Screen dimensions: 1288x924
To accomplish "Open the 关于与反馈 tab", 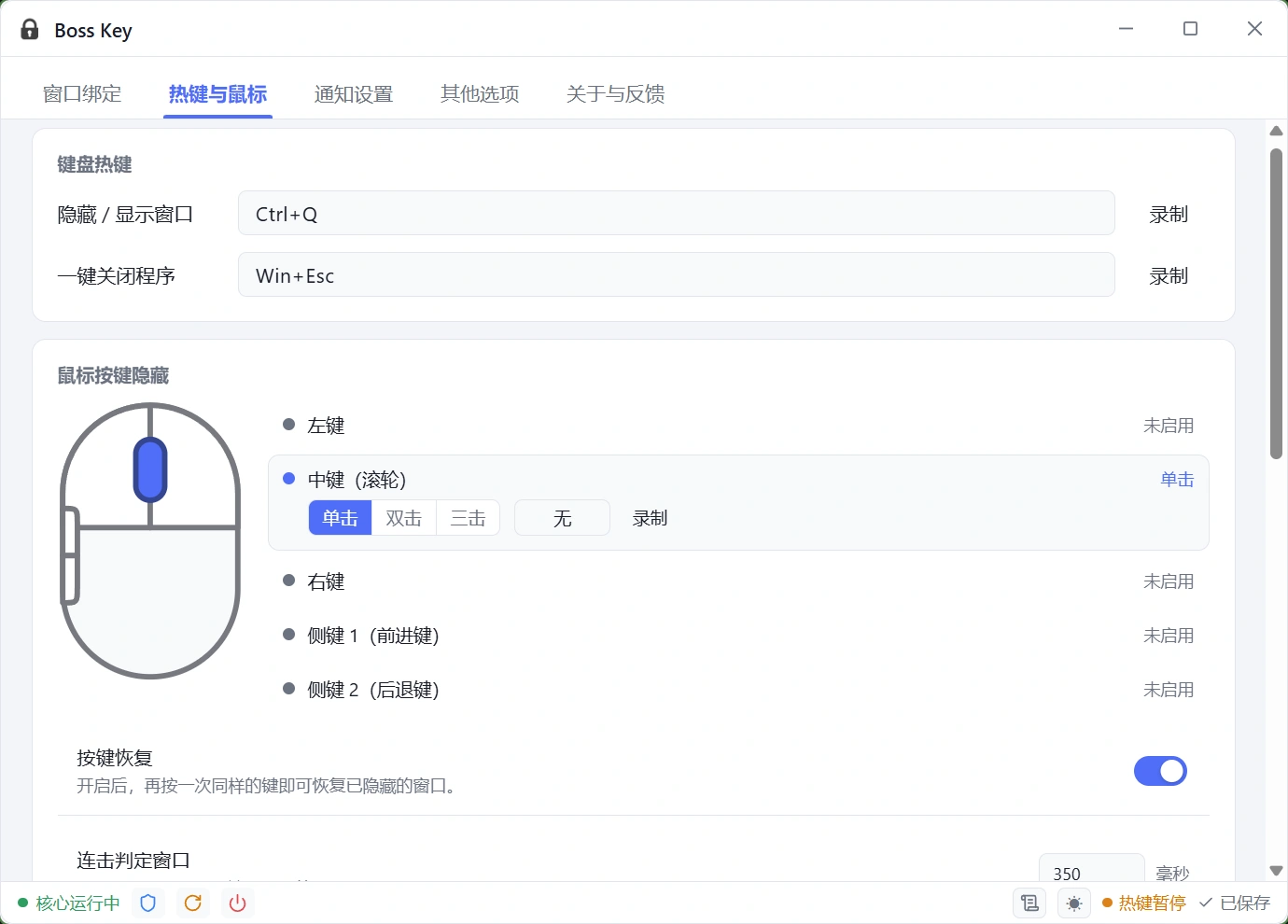I will click(615, 94).
